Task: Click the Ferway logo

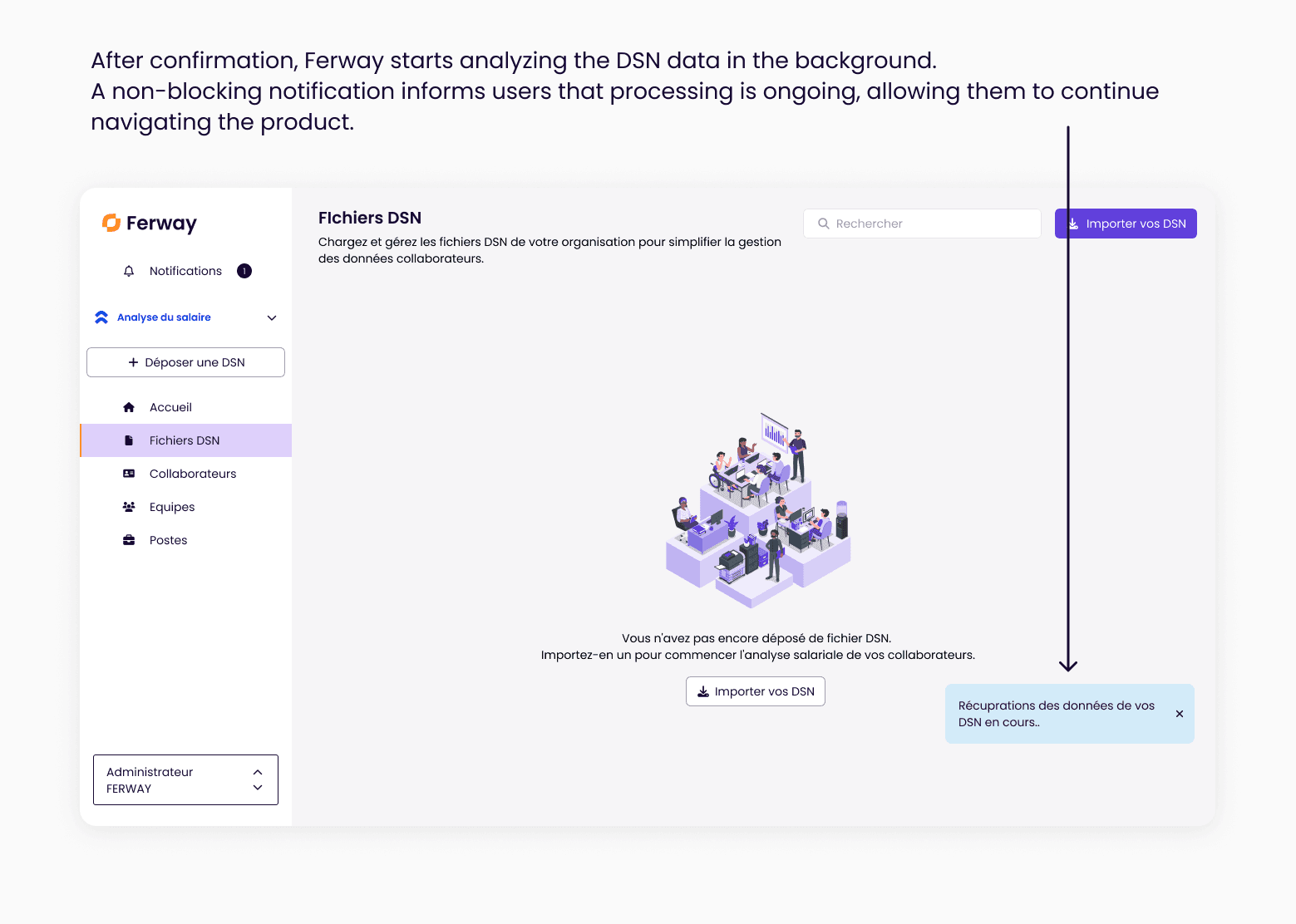Action: [150, 223]
